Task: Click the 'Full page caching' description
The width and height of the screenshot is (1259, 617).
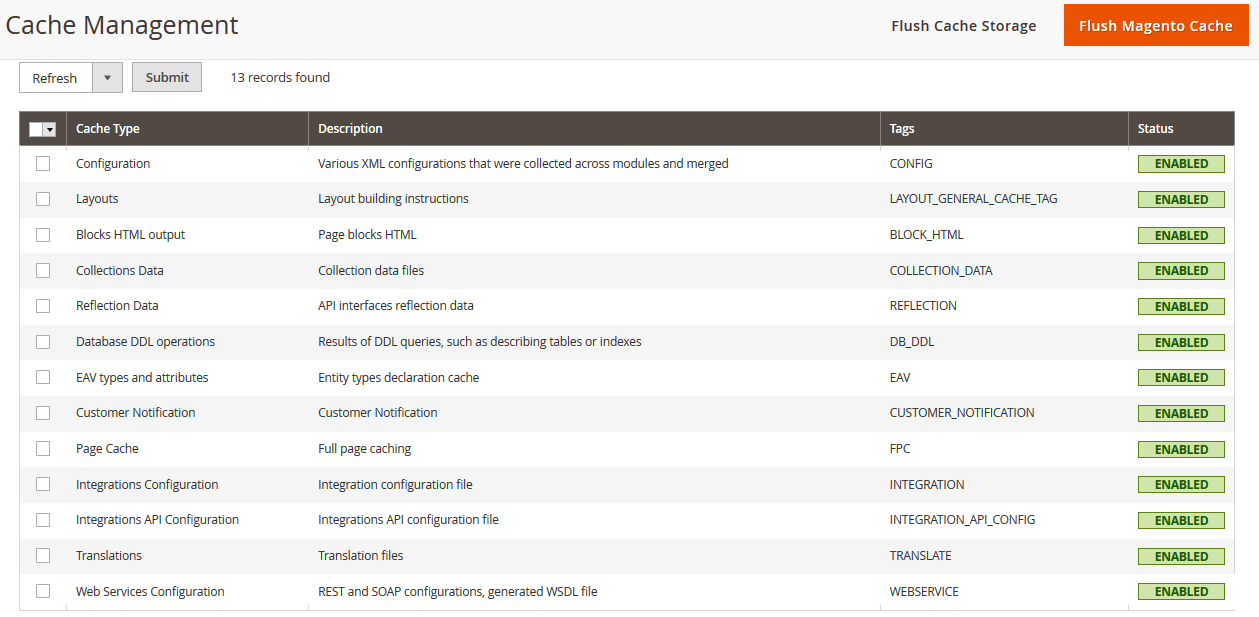Action: click(365, 449)
